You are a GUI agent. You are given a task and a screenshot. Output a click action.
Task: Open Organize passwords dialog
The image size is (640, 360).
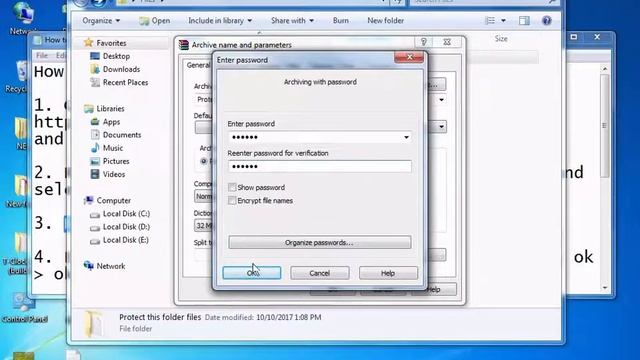tap(320, 242)
